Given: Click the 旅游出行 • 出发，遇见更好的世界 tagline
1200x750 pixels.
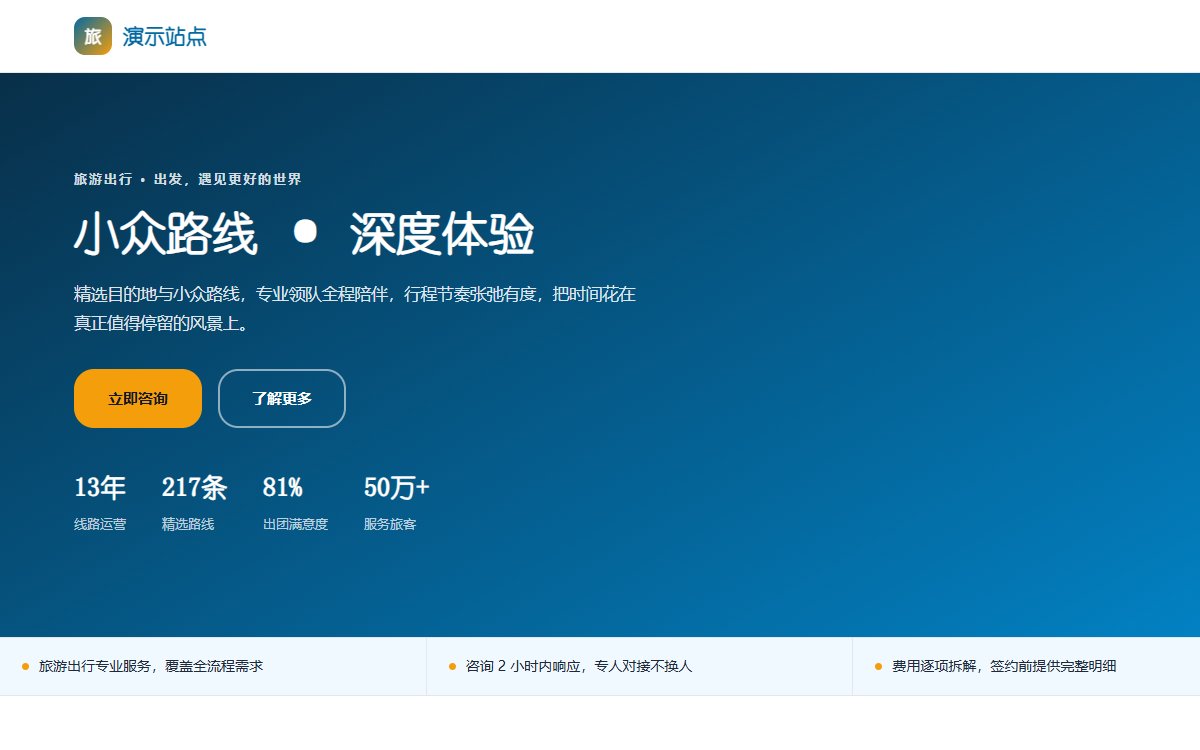Looking at the screenshot, I should click(x=188, y=179).
